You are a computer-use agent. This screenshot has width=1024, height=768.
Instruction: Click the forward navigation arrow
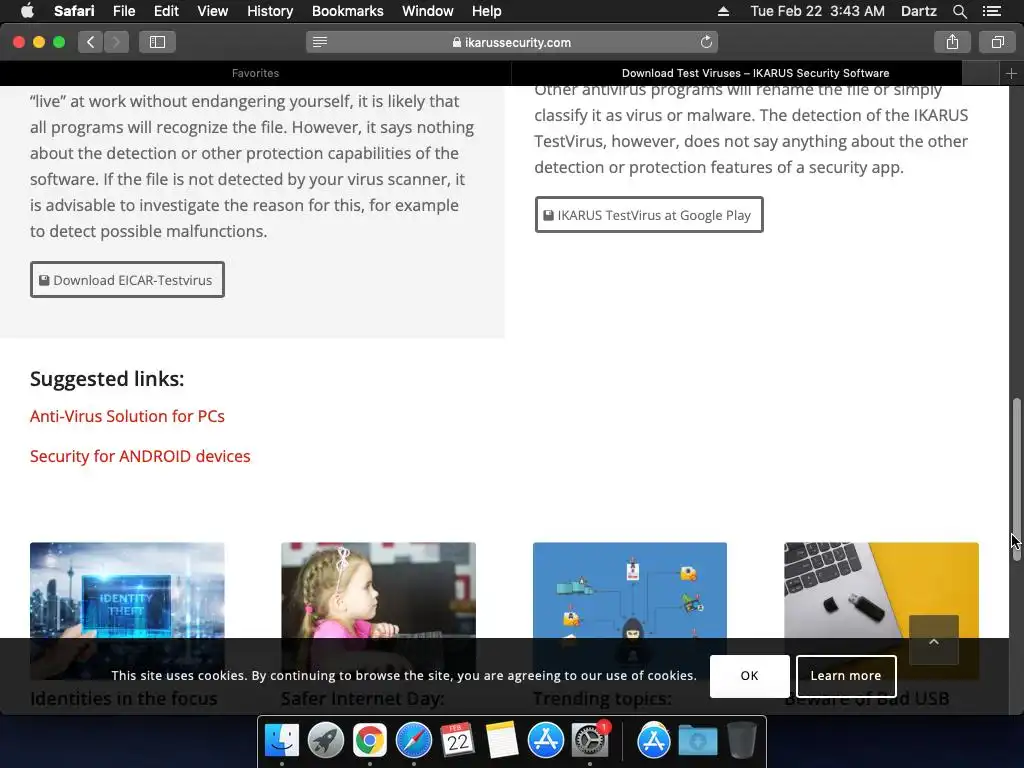point(116,42)
